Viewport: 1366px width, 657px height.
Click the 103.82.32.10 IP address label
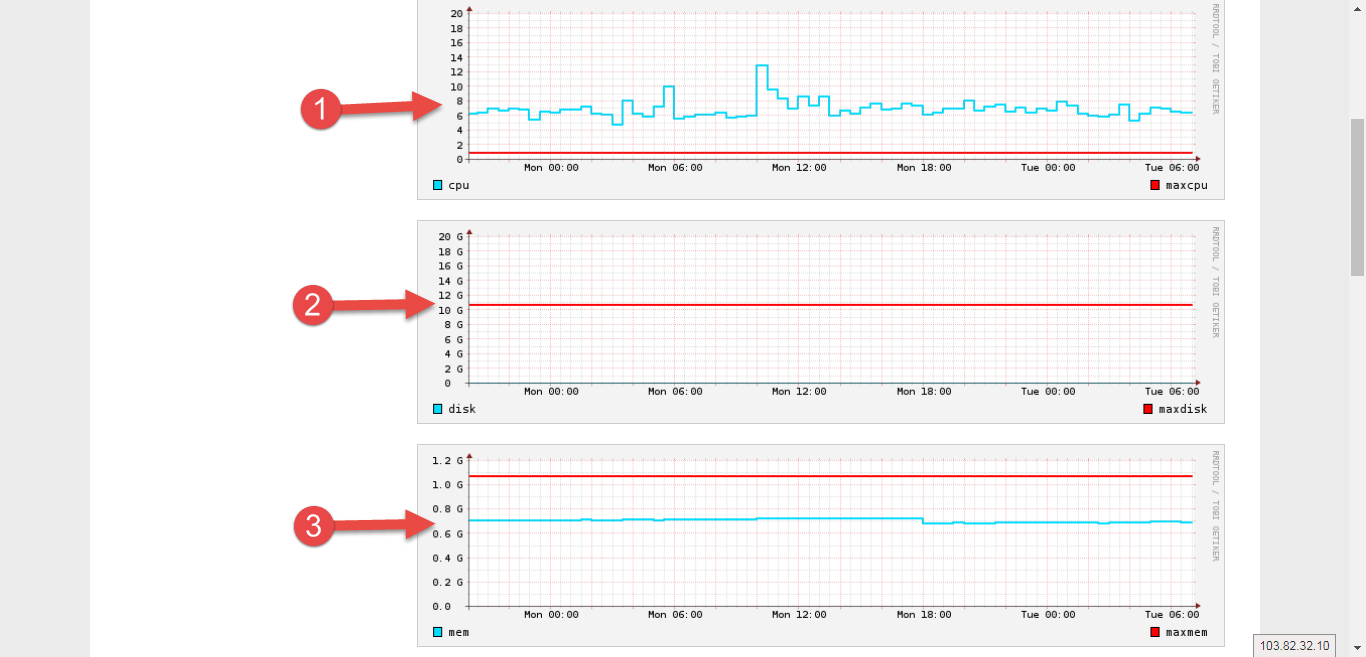[1294, 646]
